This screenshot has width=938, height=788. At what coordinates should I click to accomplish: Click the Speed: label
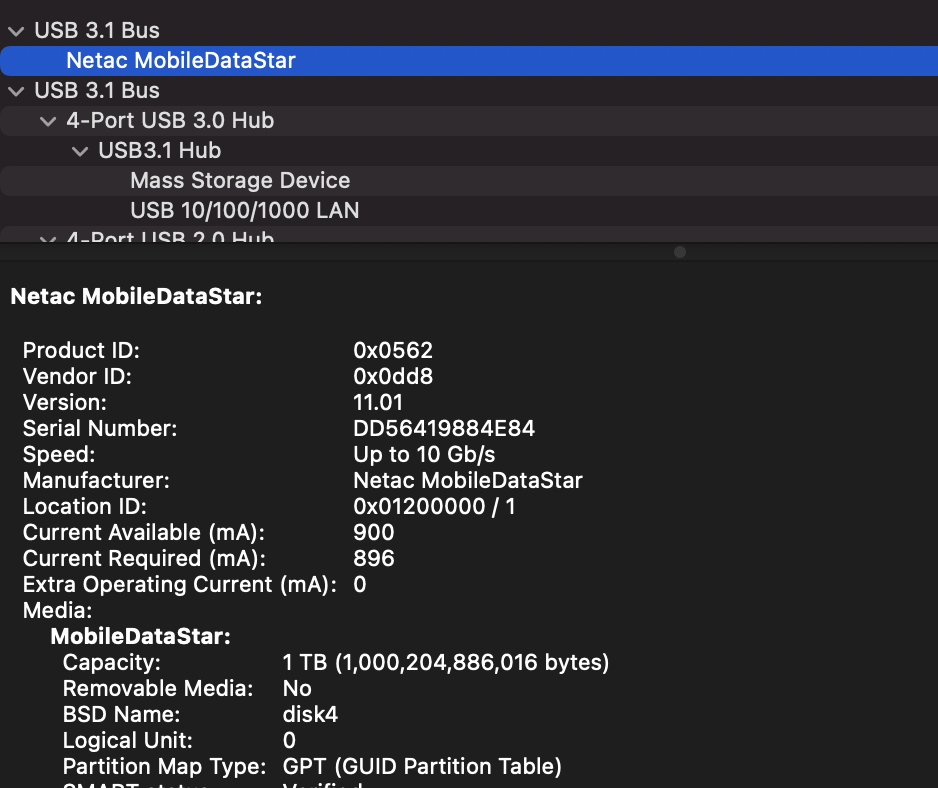59,454
